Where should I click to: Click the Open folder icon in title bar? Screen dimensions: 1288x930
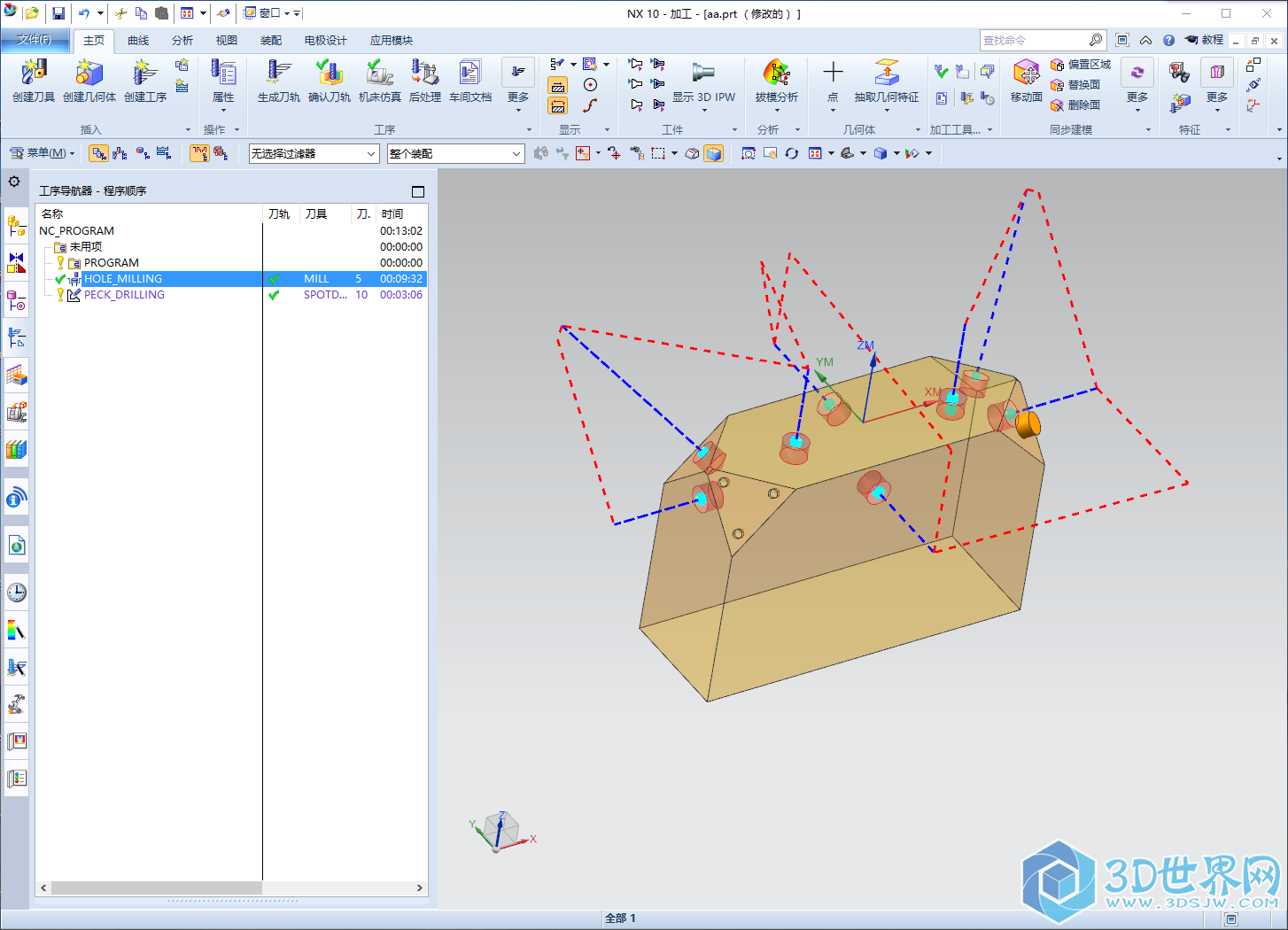[32, 13]
